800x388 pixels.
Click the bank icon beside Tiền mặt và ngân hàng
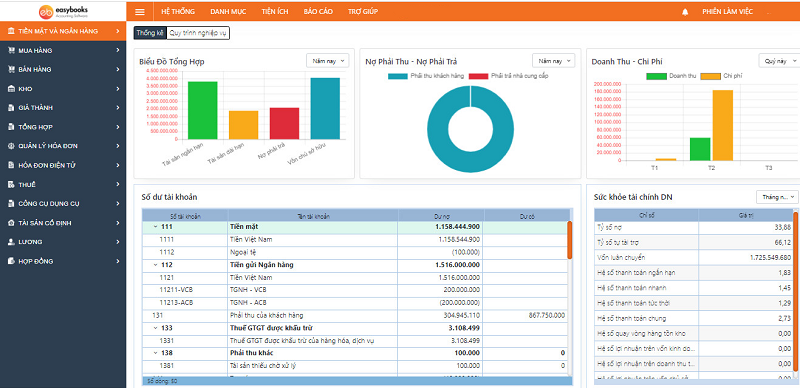12,31
